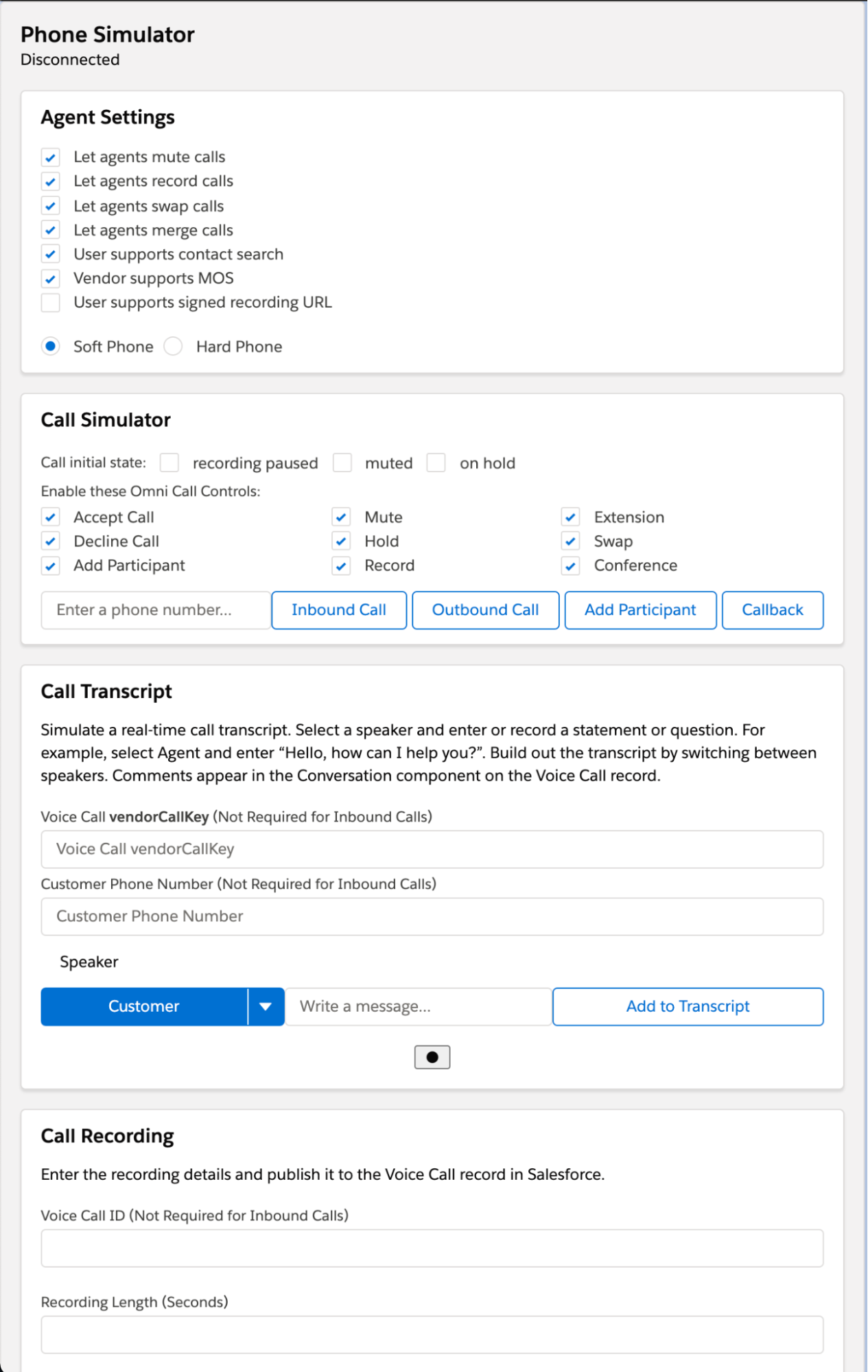This screenshot has width=868, height=1372.
Task: Trigger a Callback
Action: (772, 610)
